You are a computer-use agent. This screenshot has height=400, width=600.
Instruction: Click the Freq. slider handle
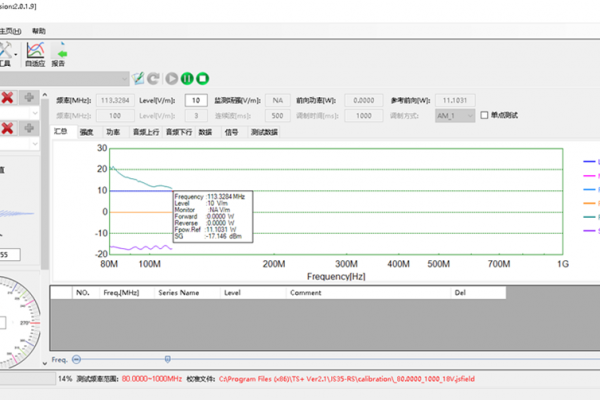(x=167, y=359)
